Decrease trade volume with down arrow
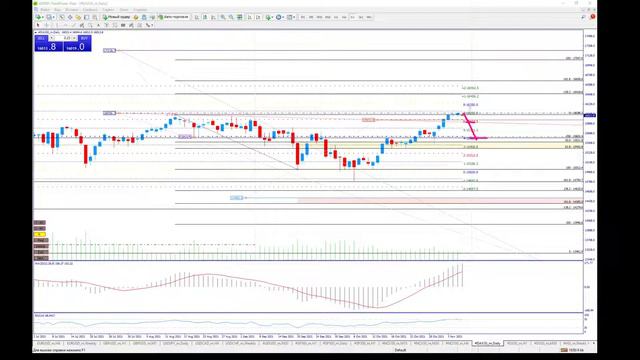 coord(52,38)
